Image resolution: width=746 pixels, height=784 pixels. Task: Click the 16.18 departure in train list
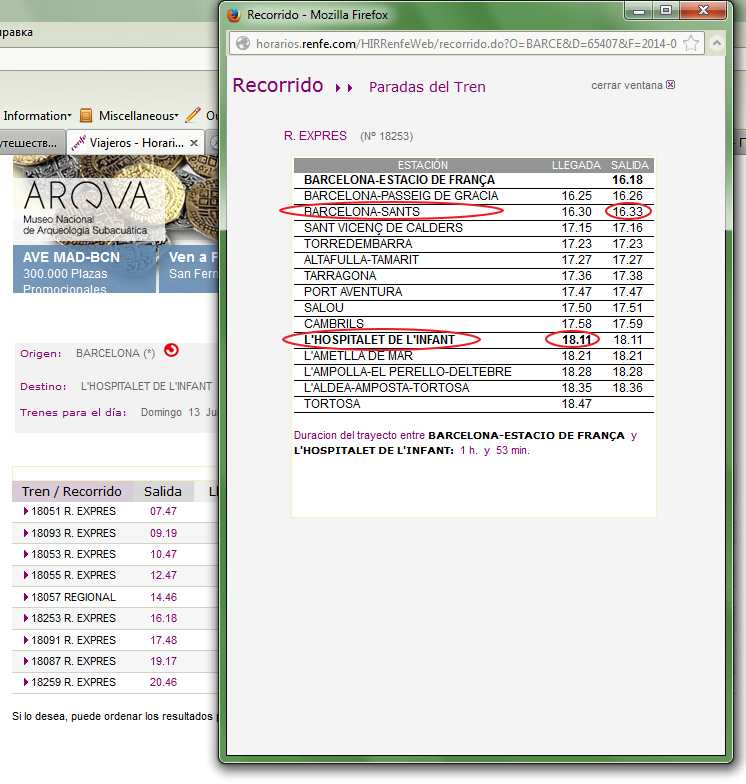coord(164,618)
